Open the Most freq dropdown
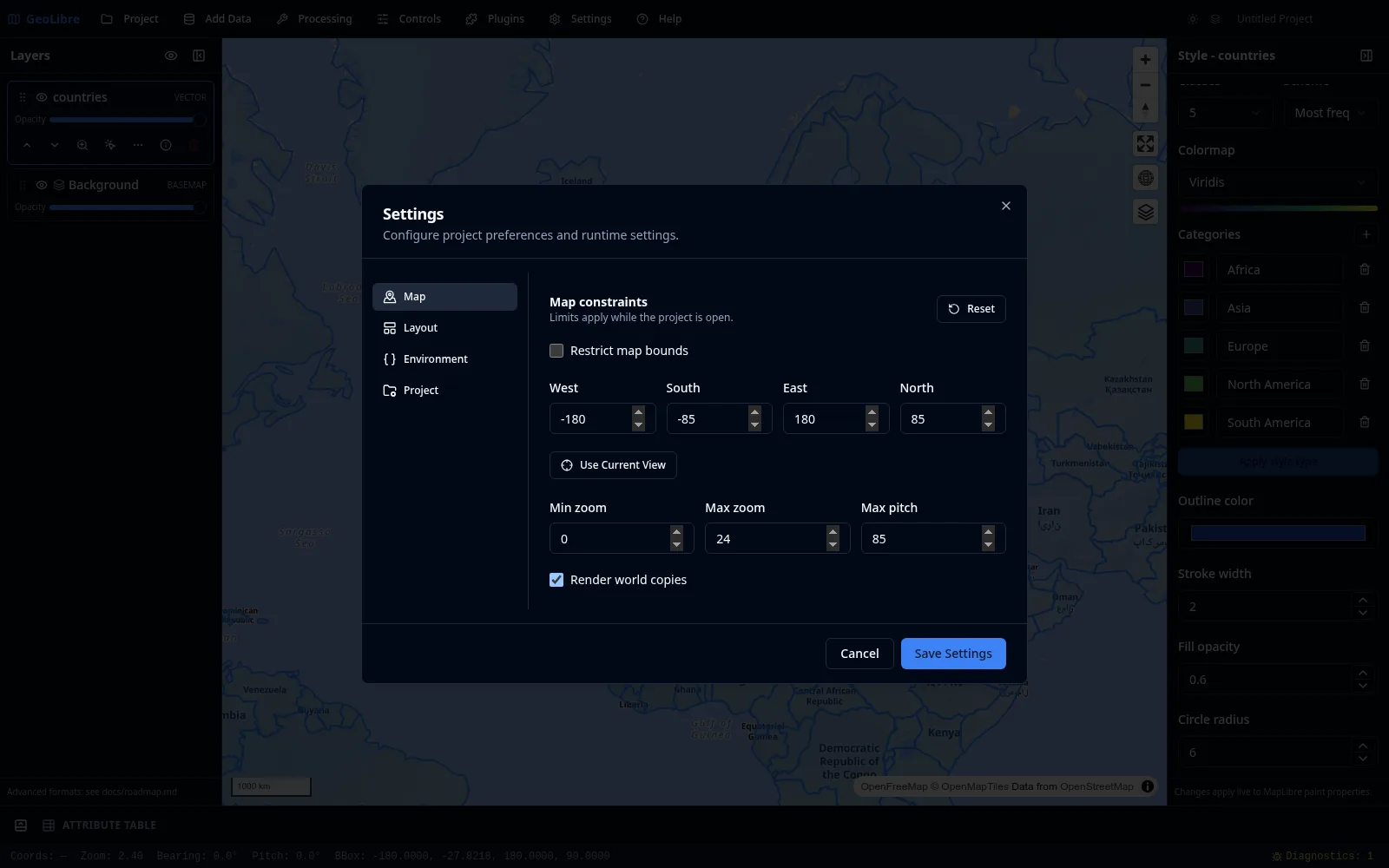1389x868 pixels. point(1331,113)
